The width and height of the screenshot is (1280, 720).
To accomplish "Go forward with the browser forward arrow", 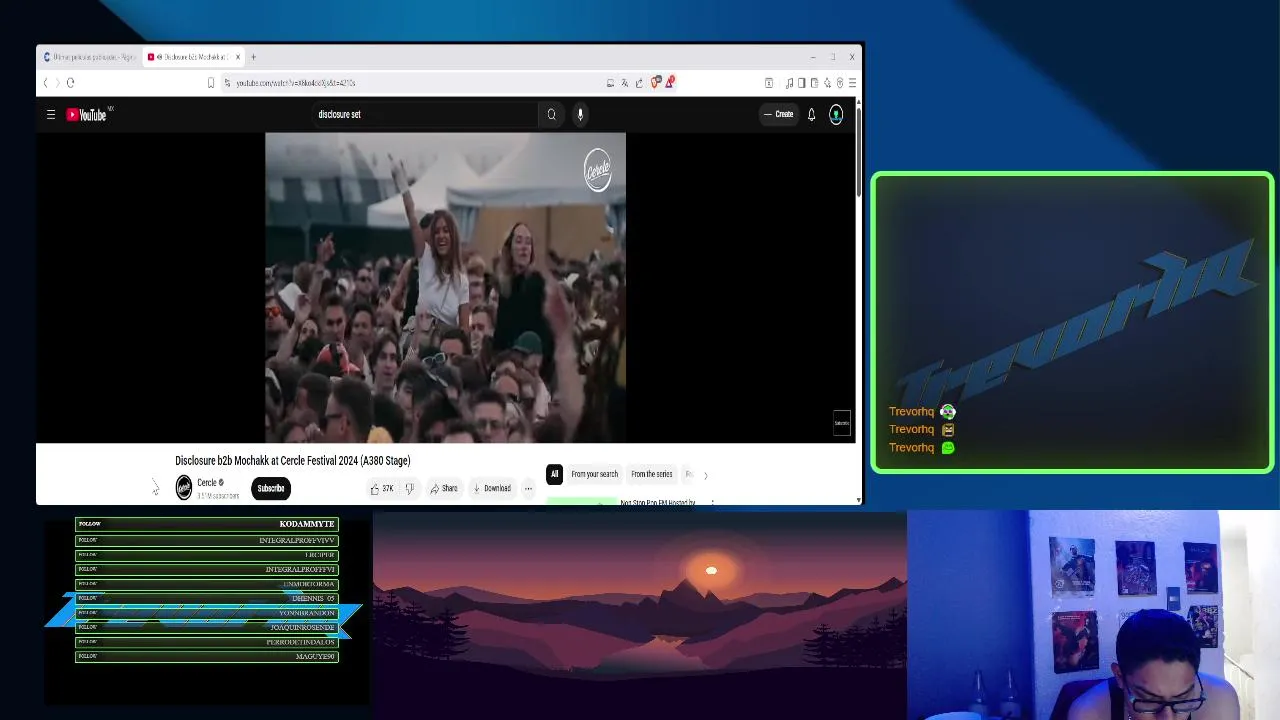I will (57, 83).
